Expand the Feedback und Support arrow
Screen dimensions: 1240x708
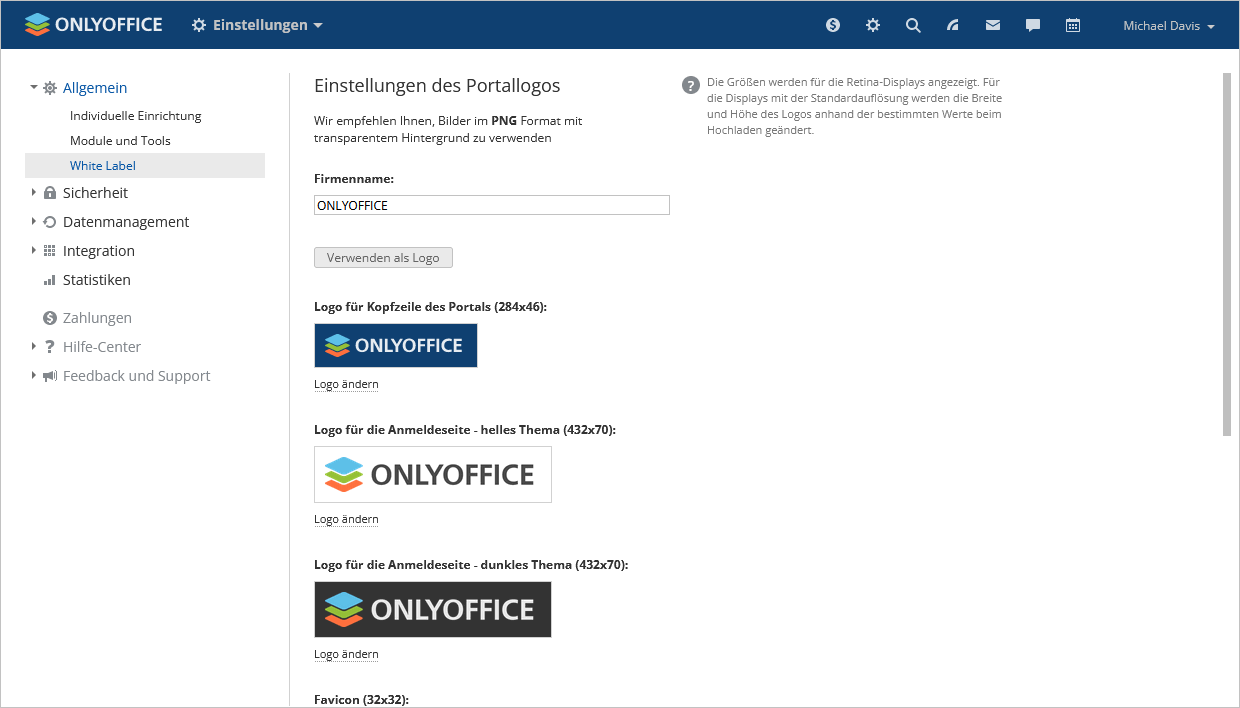(x=33, y=375)
